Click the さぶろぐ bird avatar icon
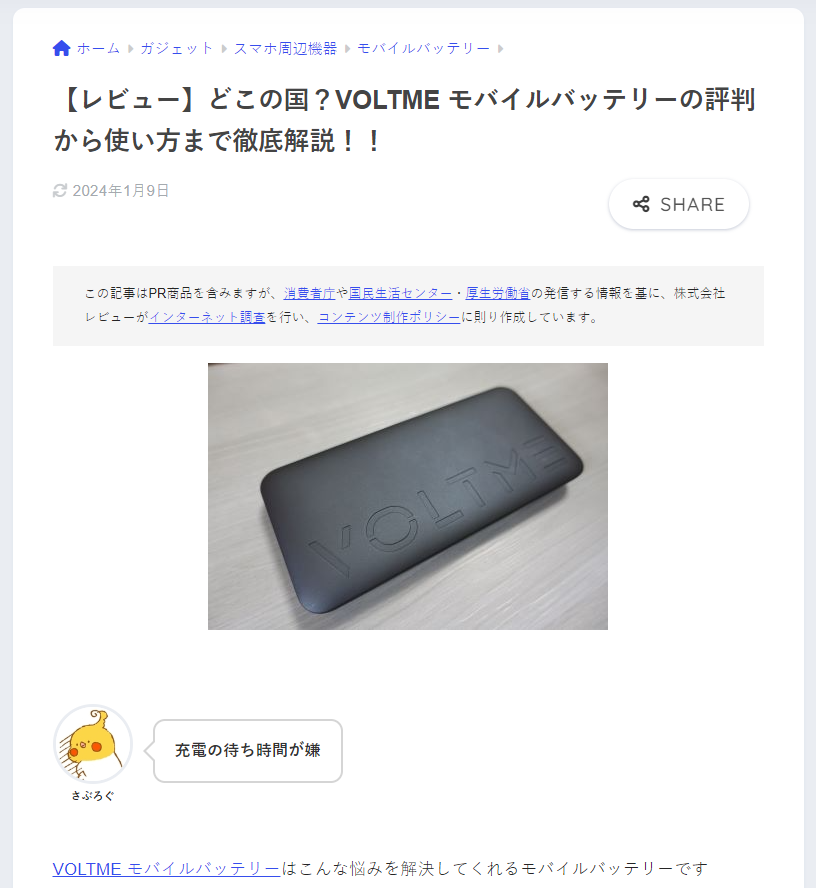 pyautogui.click(x=93, y=744)
